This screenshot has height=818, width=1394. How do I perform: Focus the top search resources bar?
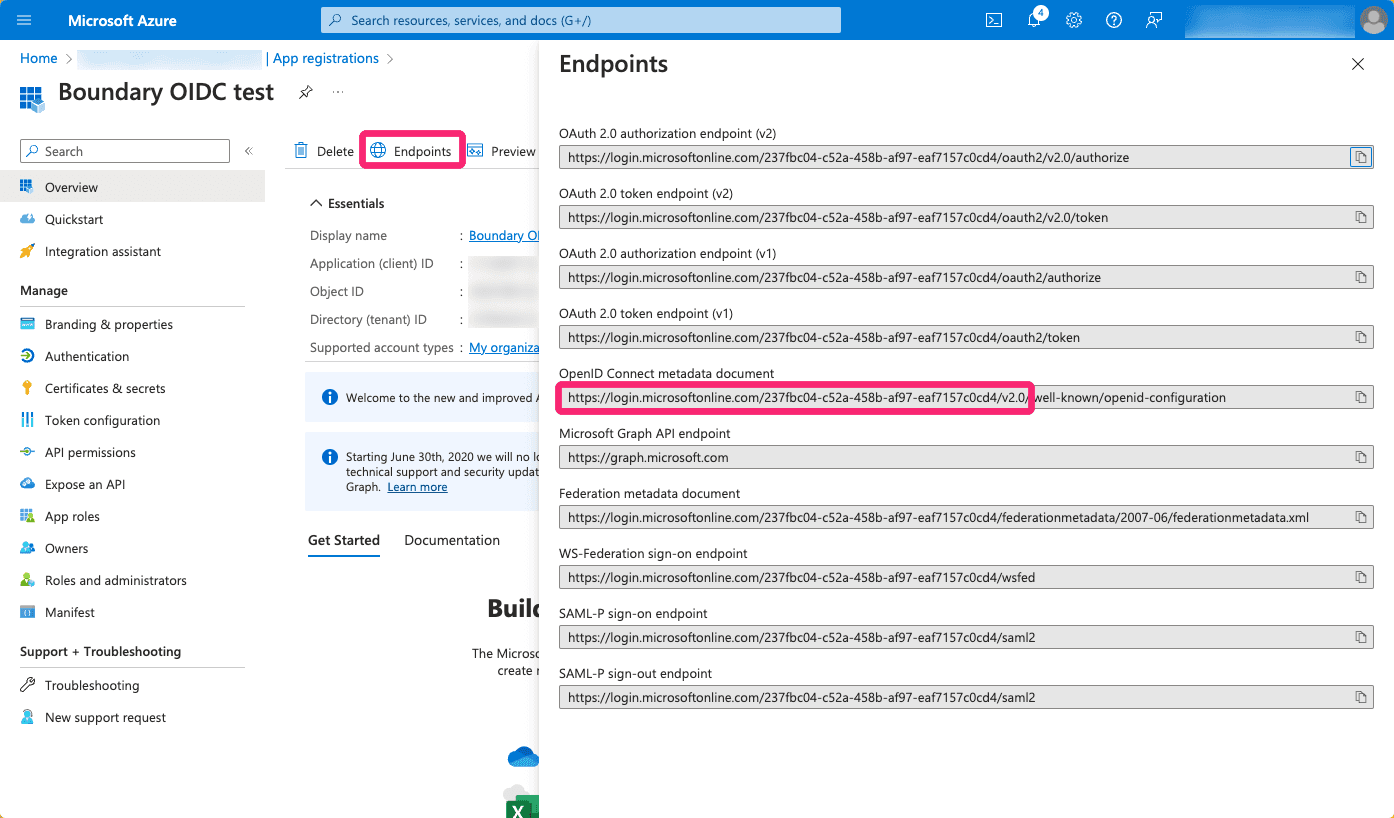coord(581,20)
